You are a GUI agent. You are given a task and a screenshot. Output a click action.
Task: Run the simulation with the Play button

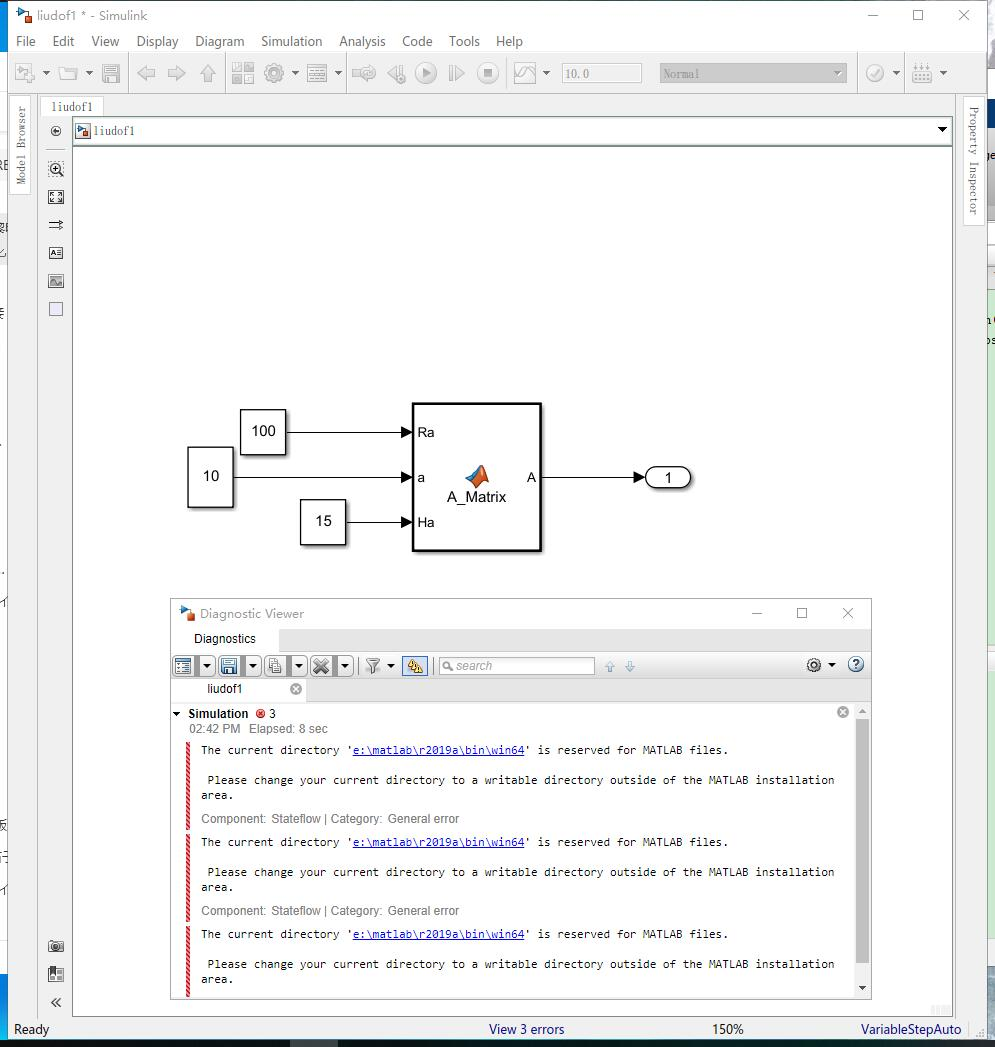pyautogui.click(x=425, y=72)
